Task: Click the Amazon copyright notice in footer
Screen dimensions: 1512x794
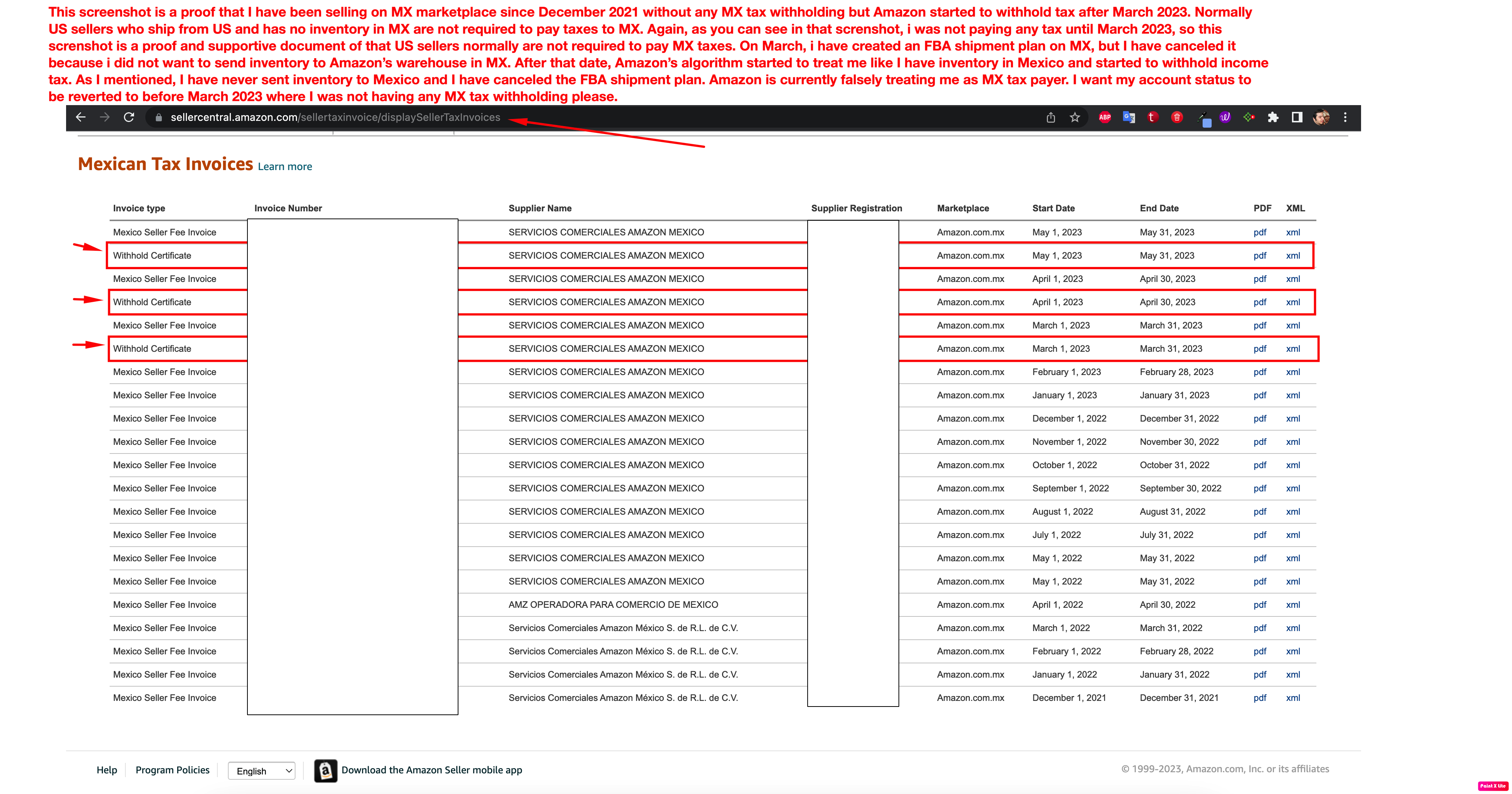Action: coord(1225,769)
